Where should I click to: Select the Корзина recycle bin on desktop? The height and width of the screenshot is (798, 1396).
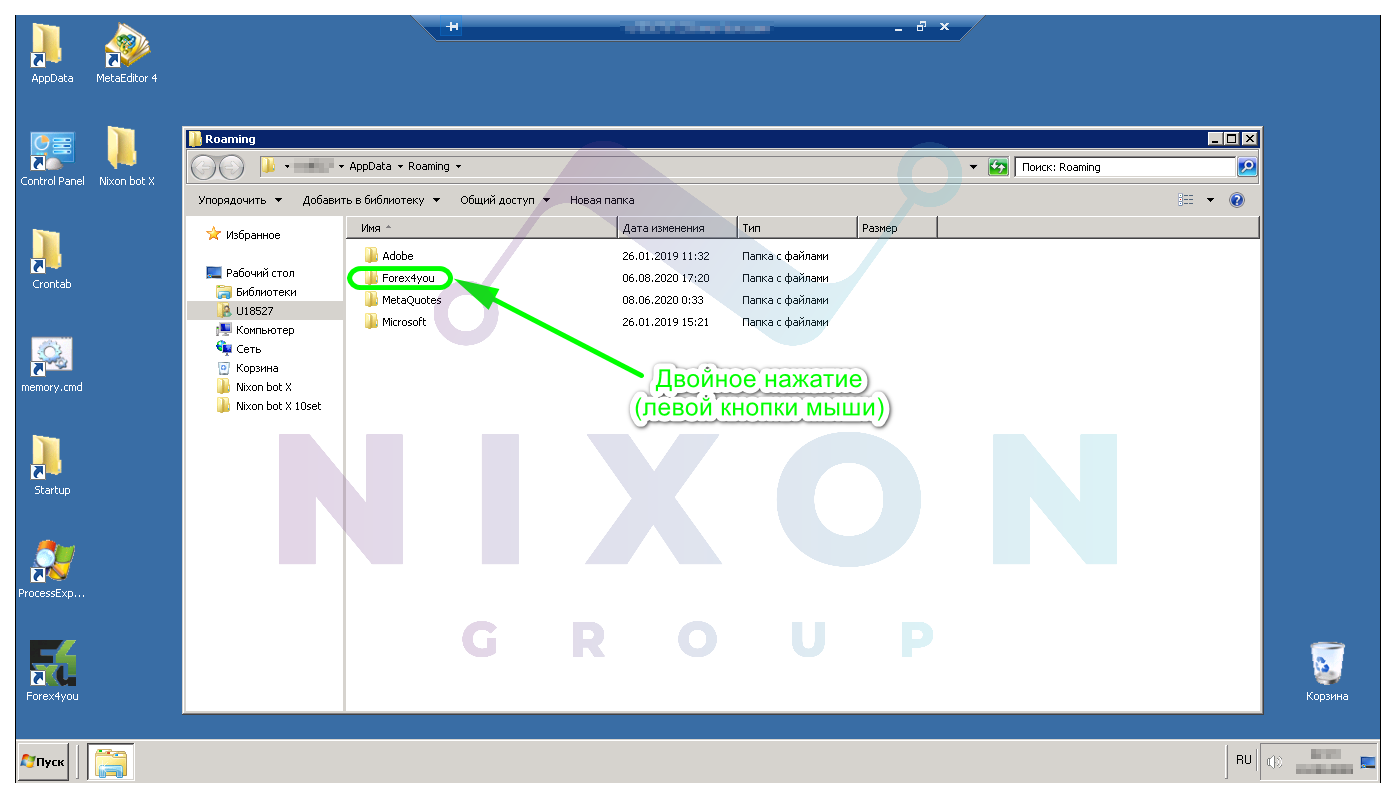tap(1328, 671)
